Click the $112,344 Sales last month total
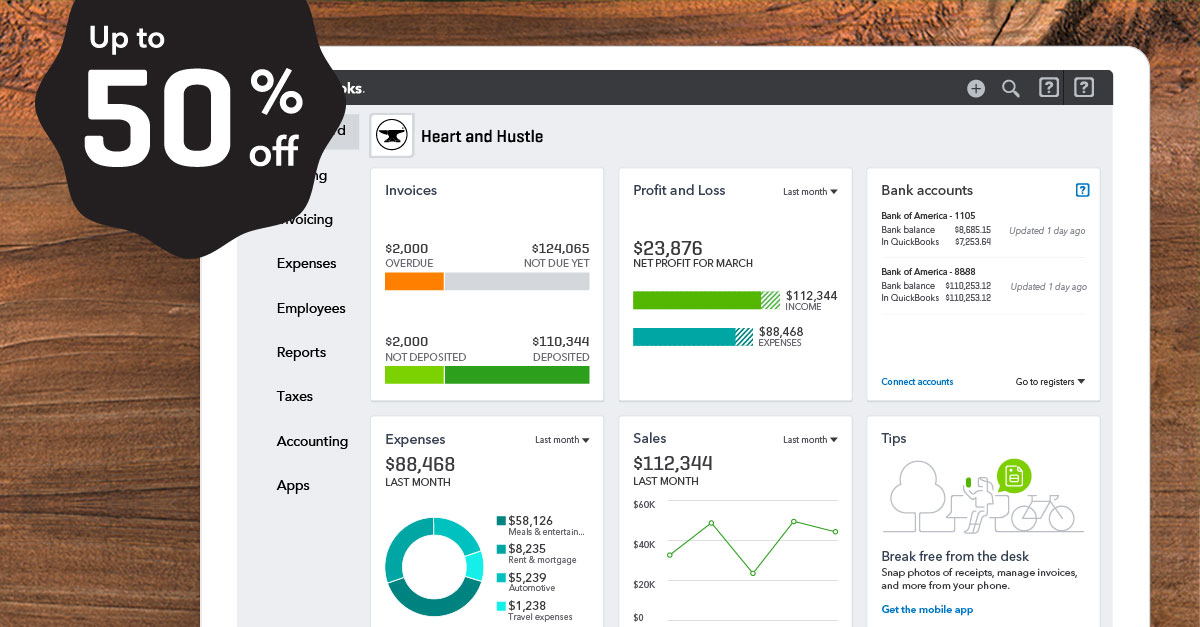 pyautogui.click(x=673, y=463)
